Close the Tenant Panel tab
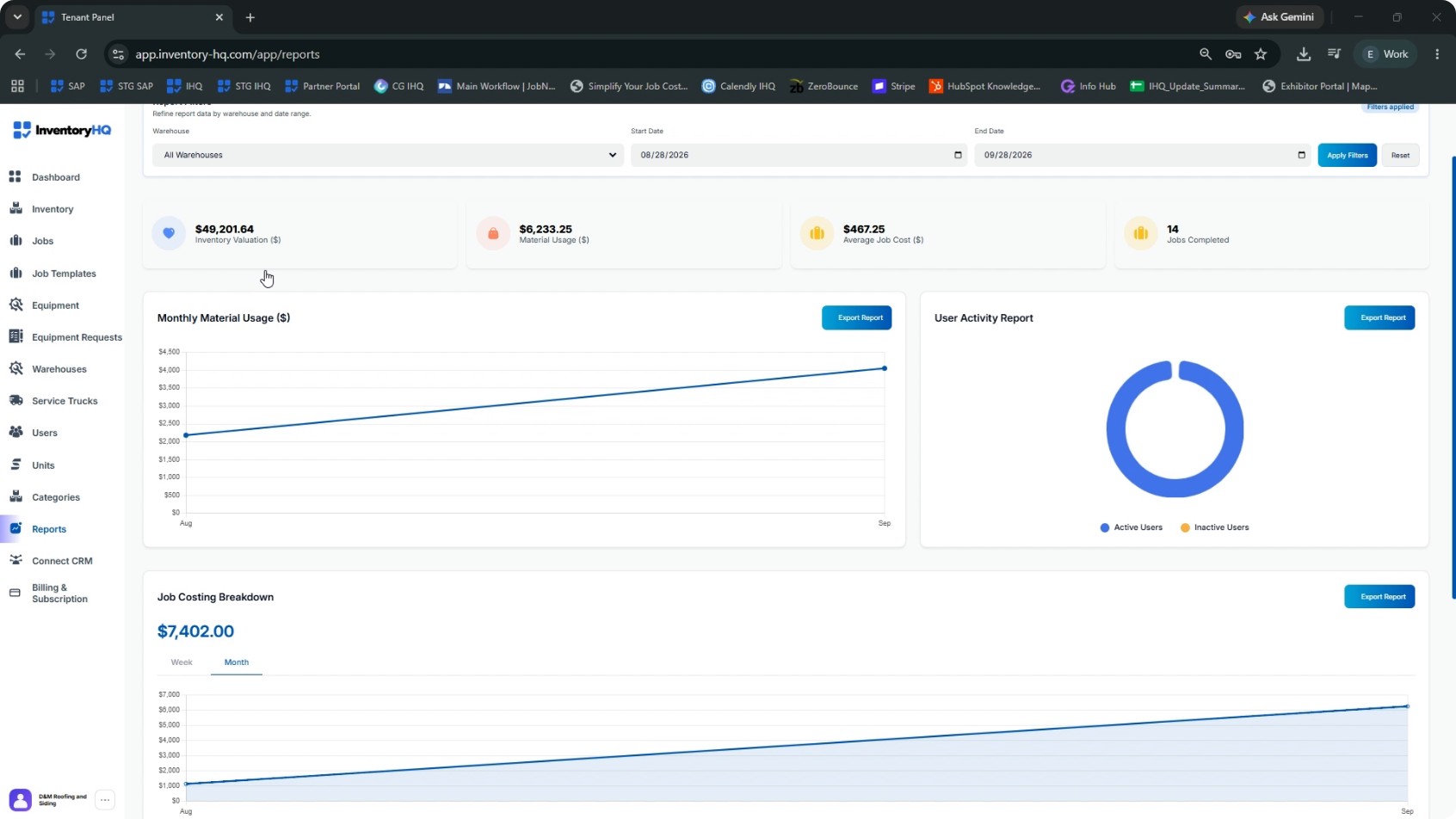 219,17
